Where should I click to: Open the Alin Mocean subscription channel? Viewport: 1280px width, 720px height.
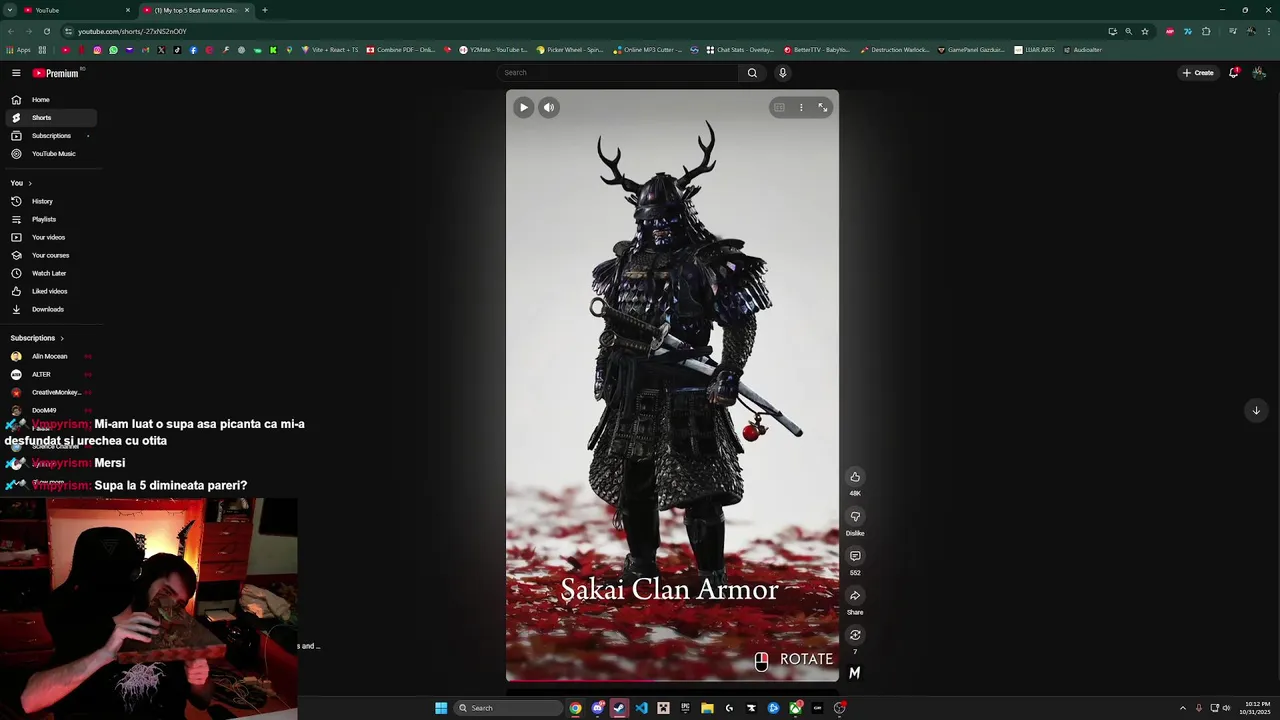(x=50, y=356)
